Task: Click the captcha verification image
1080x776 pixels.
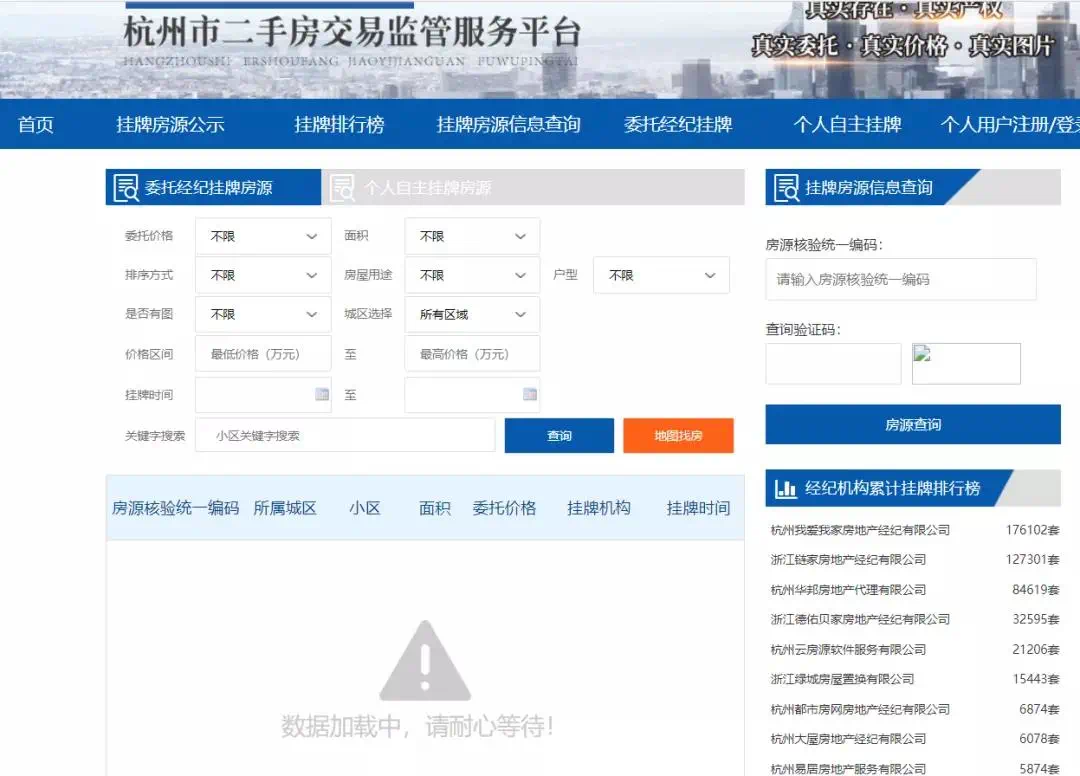Action: pyautogui.click(x=966, y=364)
